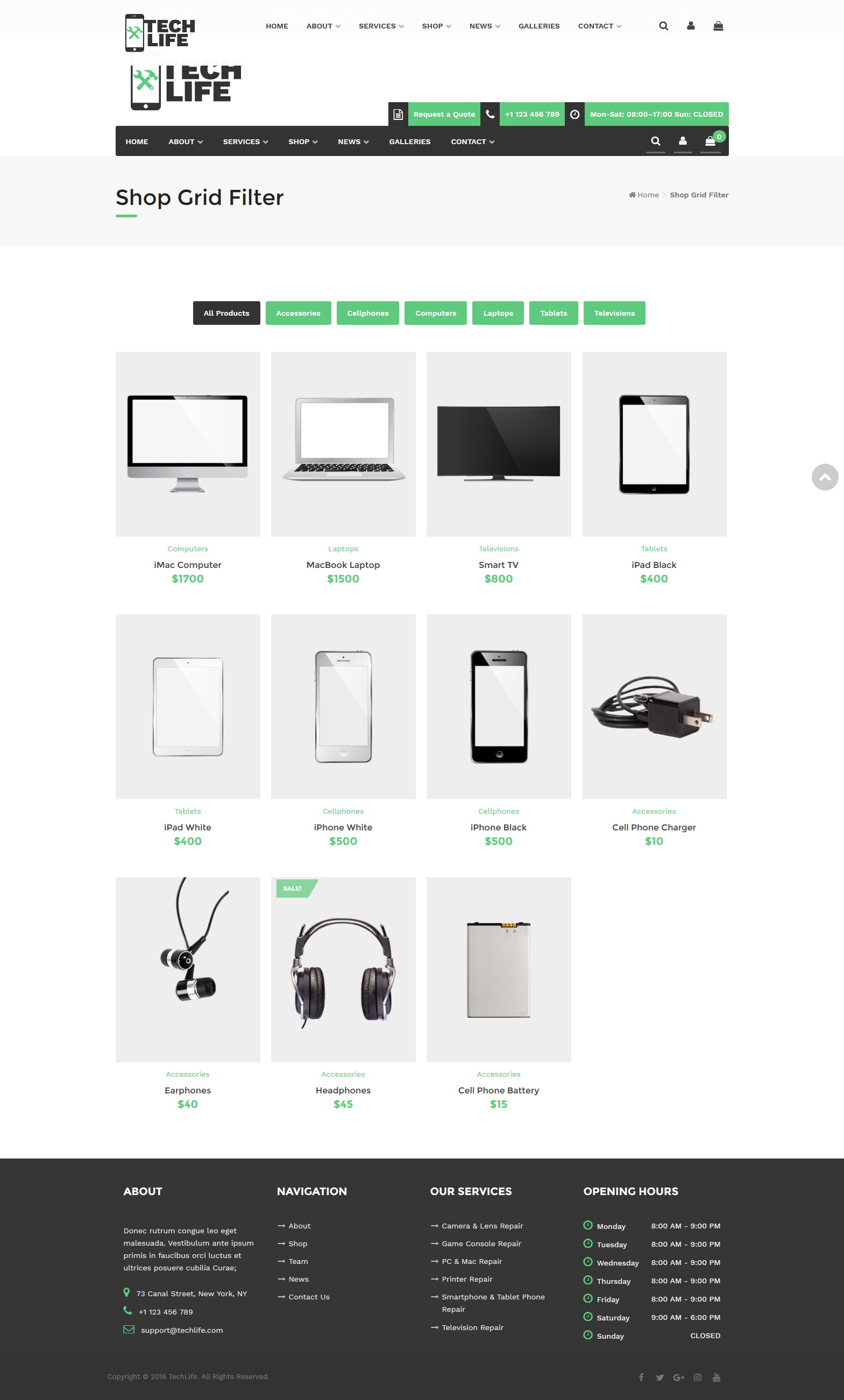
Task: Open the Headphones sale product thumbnail
Action: tap(343, 969)
